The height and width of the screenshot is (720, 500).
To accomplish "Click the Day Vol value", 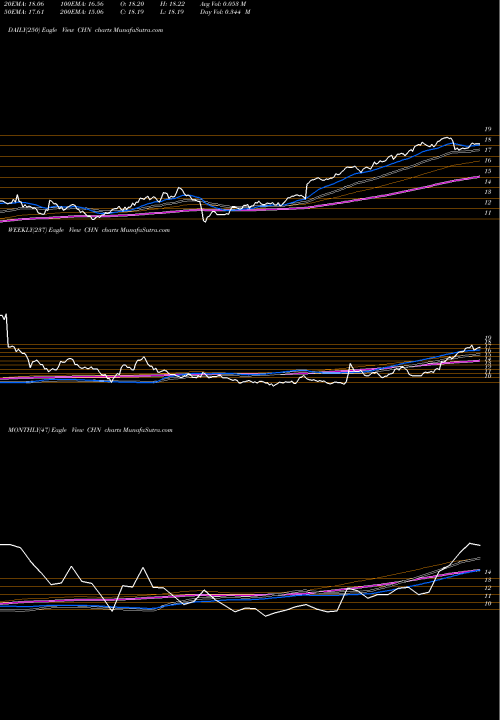I will tap(225, 12).
